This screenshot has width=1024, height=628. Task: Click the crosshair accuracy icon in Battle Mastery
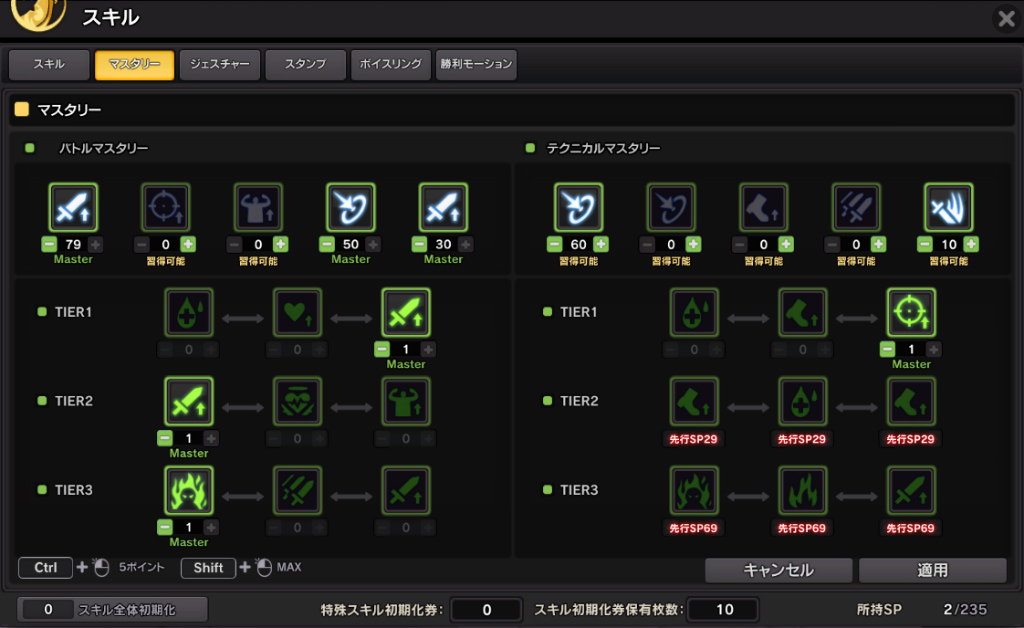point(166,208)
